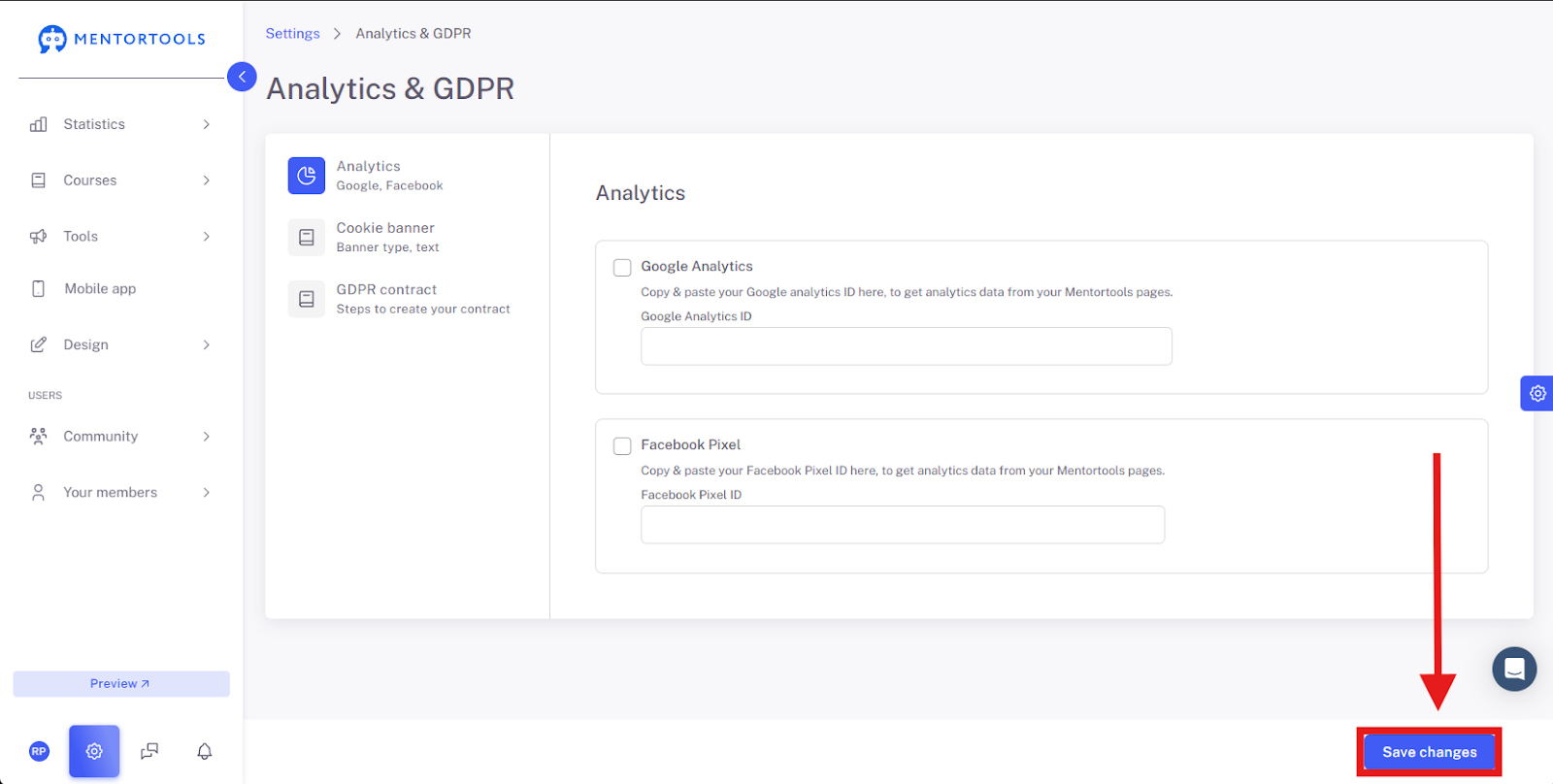
Task: Open the Your members menu label
Action: point(111,493)
